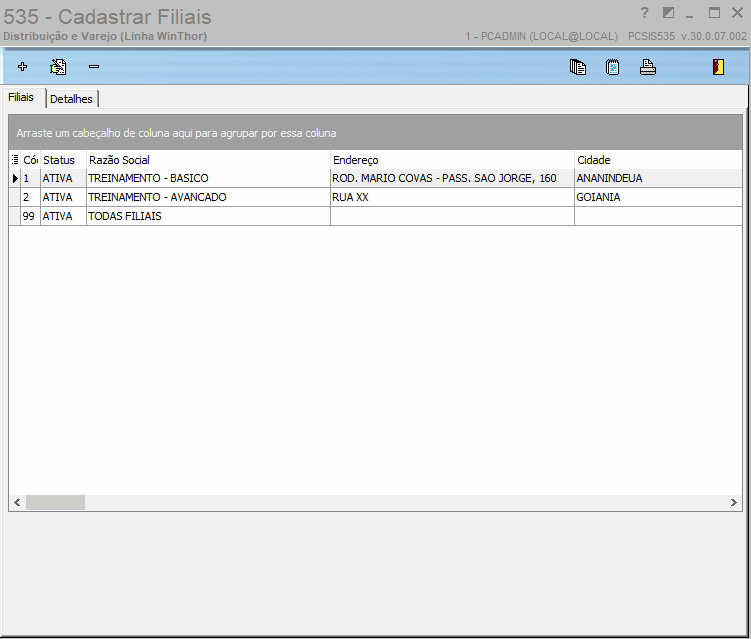Click the RUA XX address cell

pos(452,197)
